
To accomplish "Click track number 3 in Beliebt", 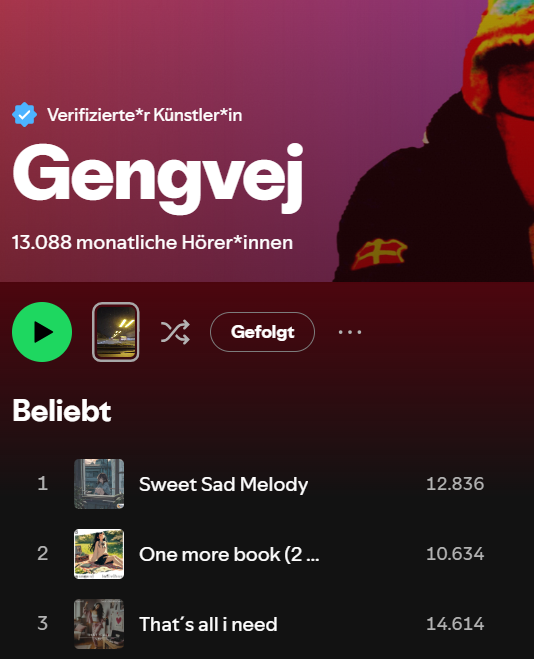I will click(x=42, y=623).
